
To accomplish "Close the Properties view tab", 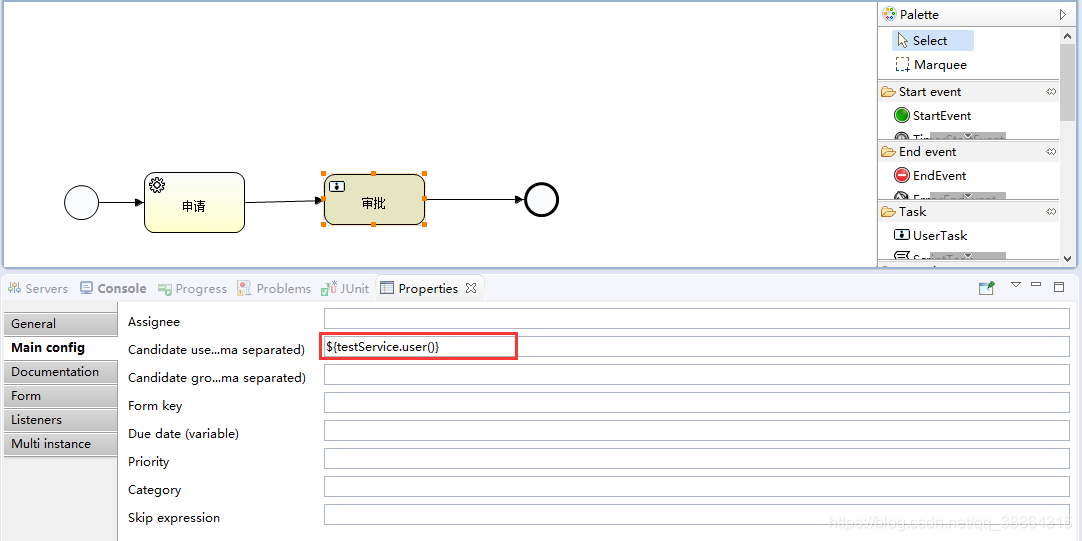I will (471, 288).
